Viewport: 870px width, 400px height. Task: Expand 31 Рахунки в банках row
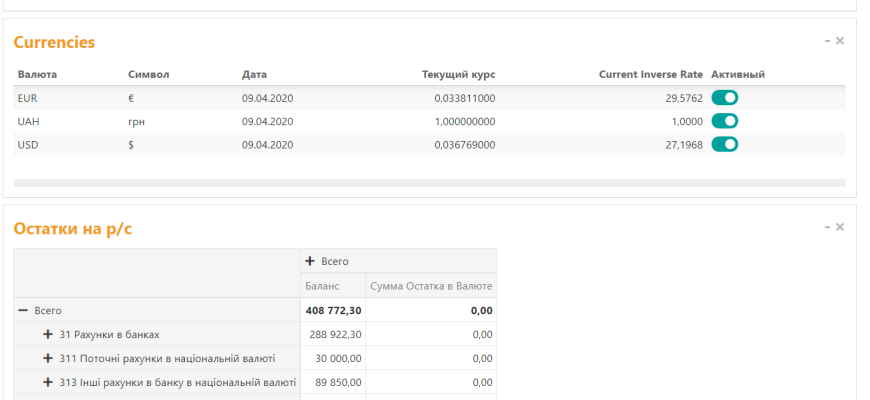pos(47,334)
